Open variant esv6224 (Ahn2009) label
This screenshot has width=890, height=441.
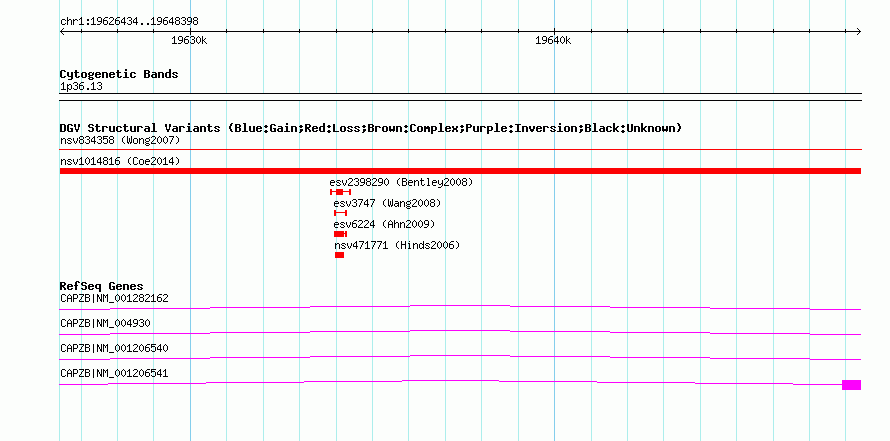click(x=384, y=224)
